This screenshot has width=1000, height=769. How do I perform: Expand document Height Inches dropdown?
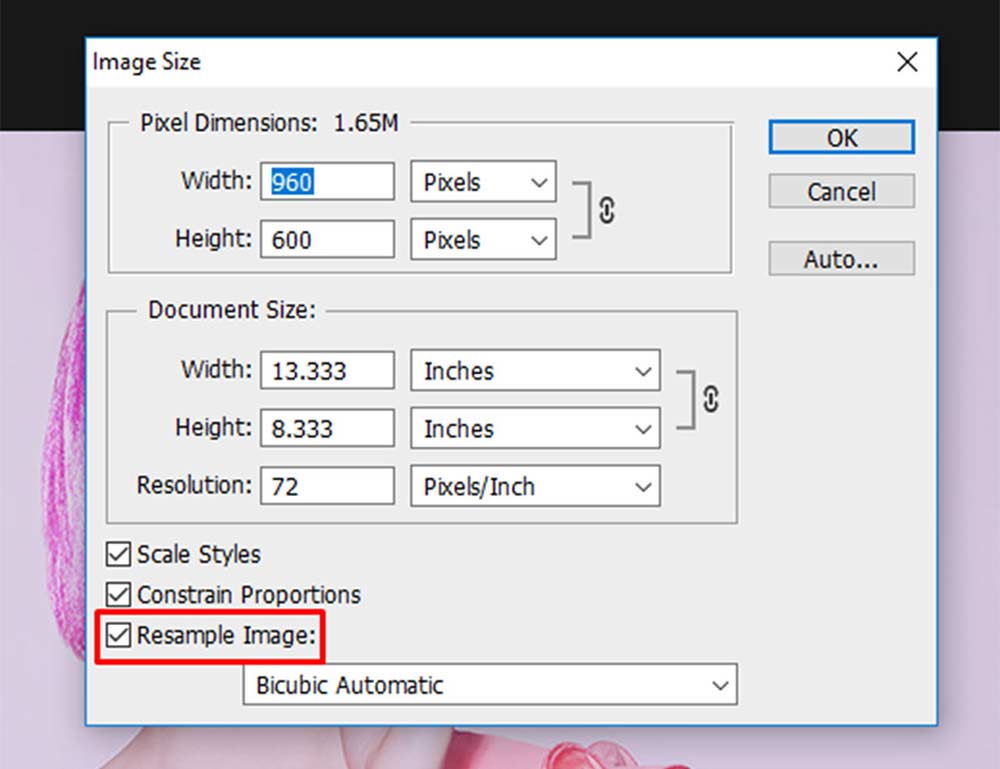[535, 428]
